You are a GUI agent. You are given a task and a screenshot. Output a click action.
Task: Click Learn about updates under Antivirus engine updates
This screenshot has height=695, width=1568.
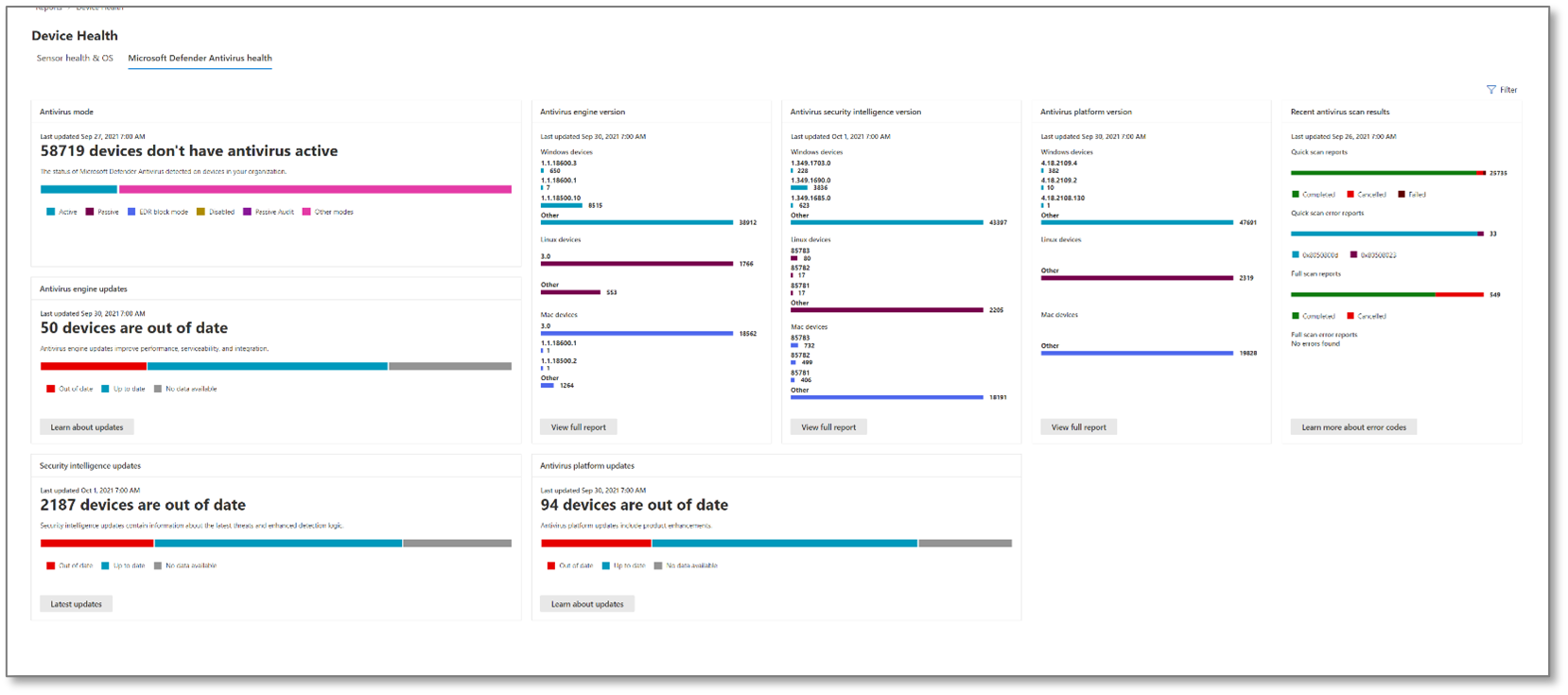[x=87, y=427]
